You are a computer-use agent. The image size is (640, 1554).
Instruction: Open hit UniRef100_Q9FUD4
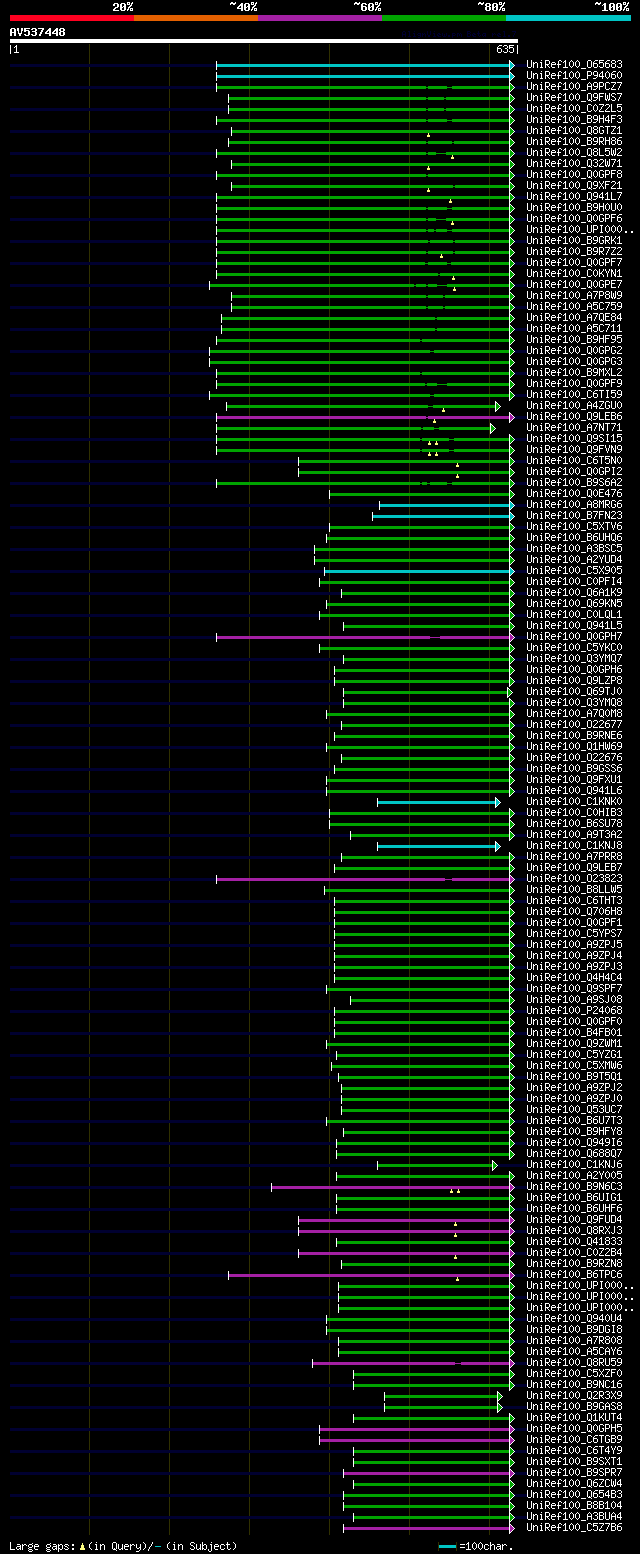574,1219
